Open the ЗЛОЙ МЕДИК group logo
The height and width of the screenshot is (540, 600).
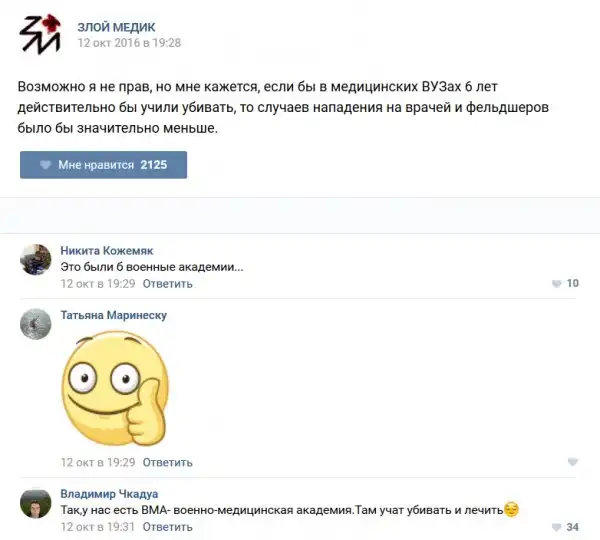click(x=40, y=34)
